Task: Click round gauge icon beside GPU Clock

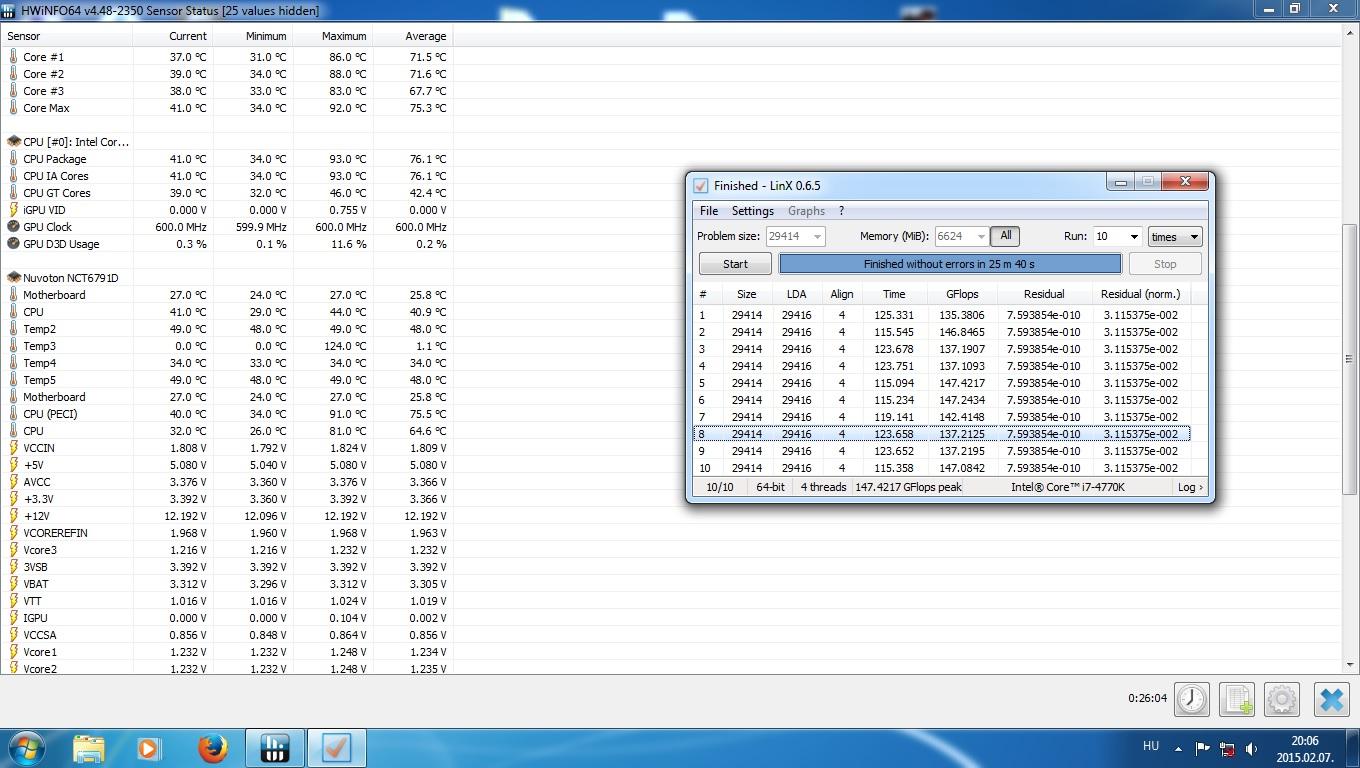Action: [13, 227]
